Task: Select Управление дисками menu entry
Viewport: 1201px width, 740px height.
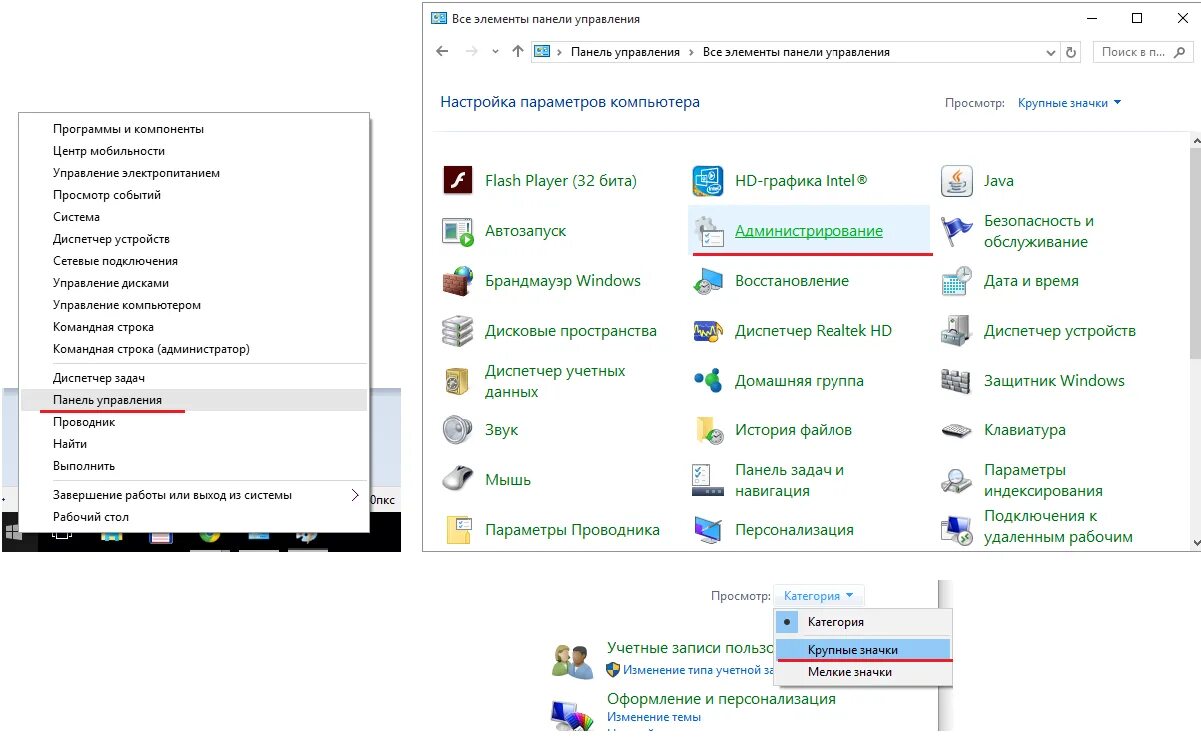Action: coord(195,283)
